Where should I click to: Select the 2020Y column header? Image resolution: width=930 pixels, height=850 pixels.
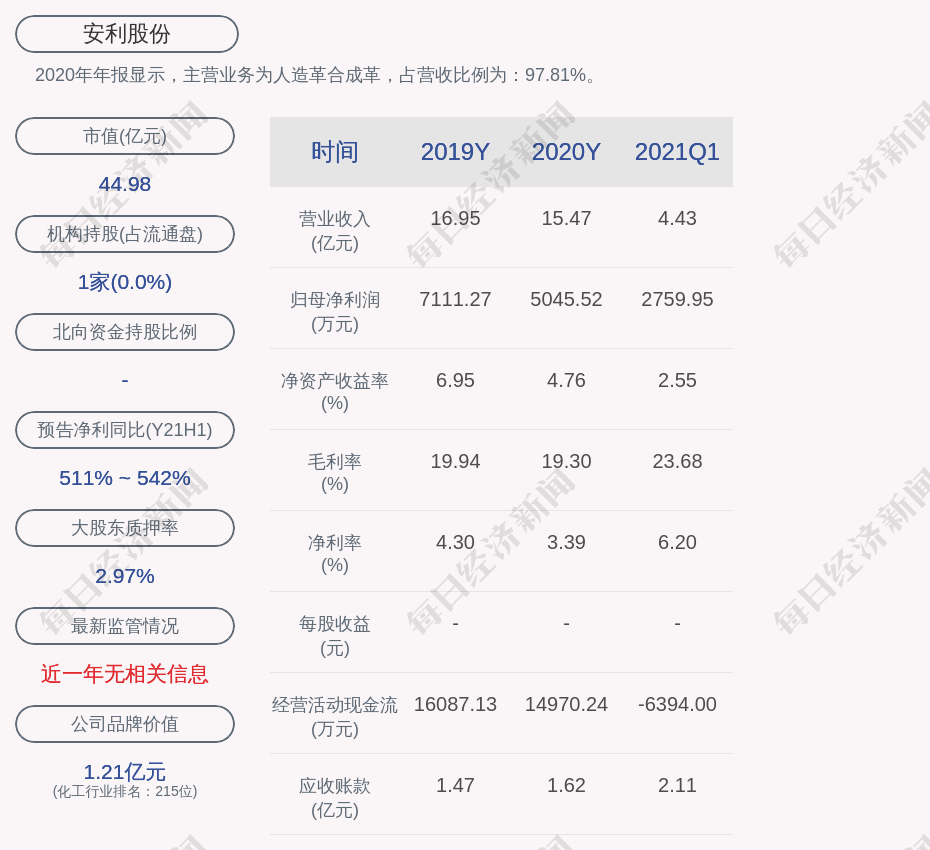coord(566,152)
